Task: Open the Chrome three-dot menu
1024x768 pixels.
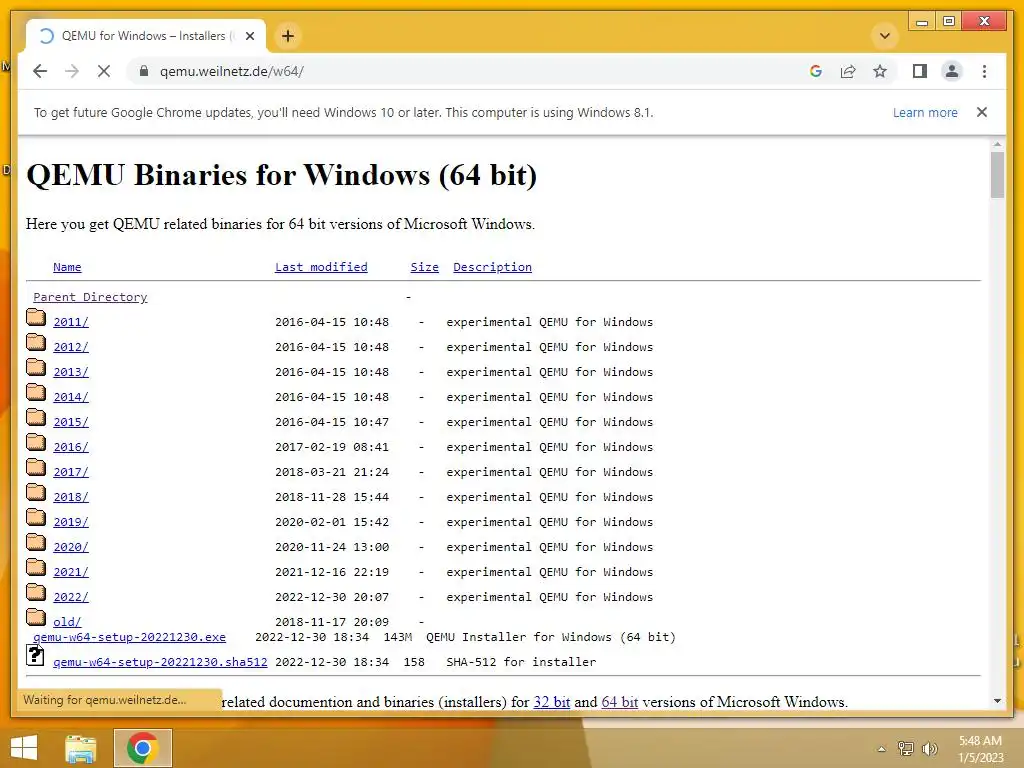Action: (984, 71)
